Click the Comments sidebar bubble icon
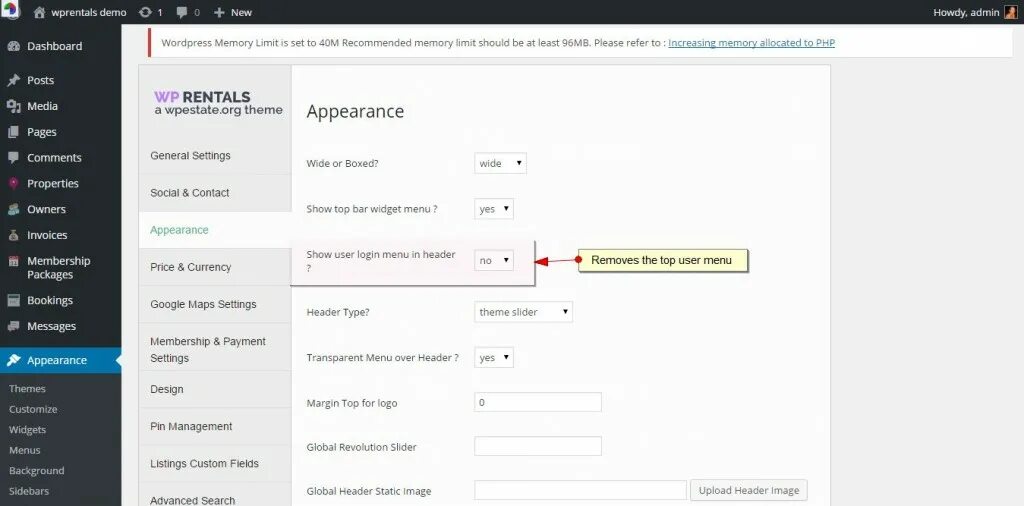Viewport: 1024px width, 506px height. 13,157
